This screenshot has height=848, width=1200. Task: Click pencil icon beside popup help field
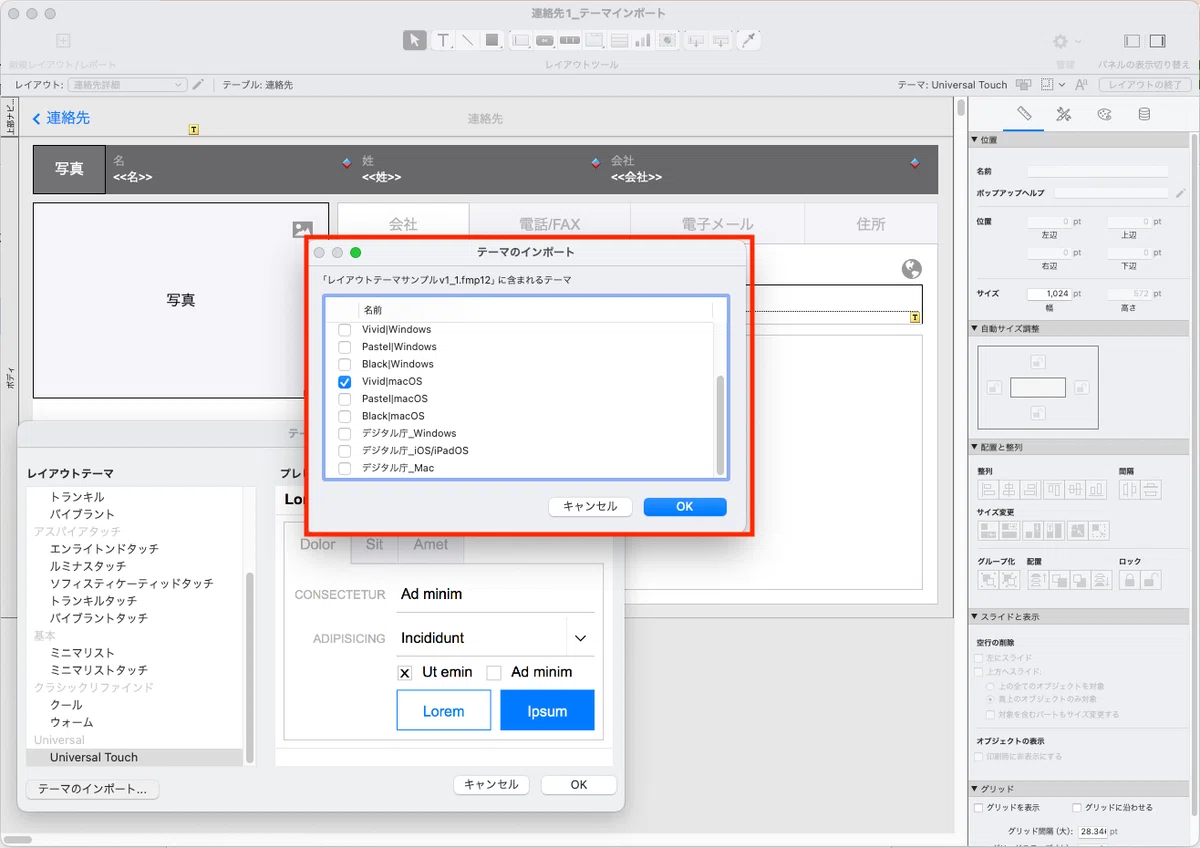pyautogui.click(x=1181, y=192)
